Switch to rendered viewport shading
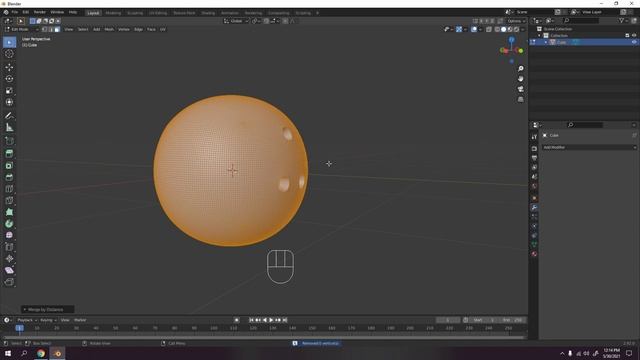This screenshot has height=360, width=640. click(516, 29)
